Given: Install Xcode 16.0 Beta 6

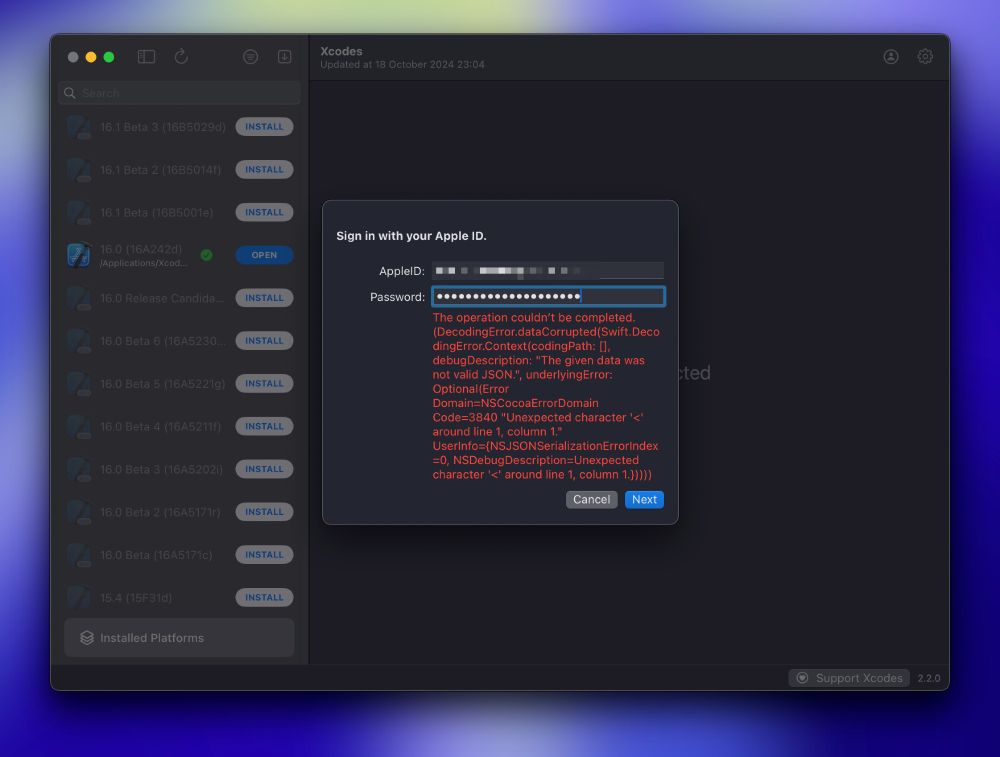Looking at the screenshot, I should 264,341.
